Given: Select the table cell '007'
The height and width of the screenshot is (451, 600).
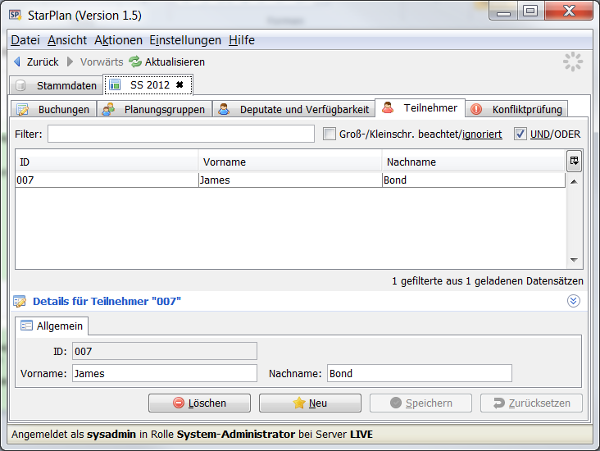Looking at the screenshot, I should [x=107, y=180].
